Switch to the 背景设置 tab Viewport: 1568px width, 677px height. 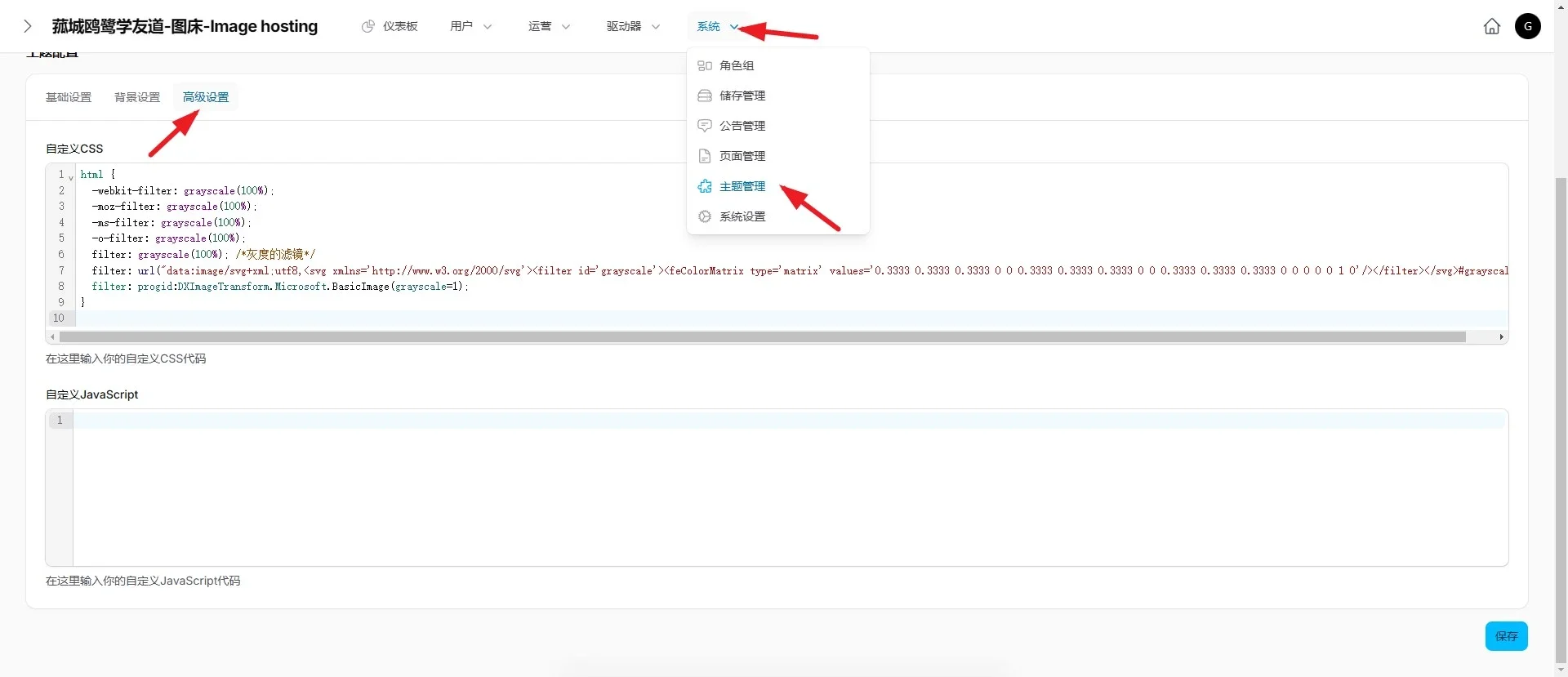coord(137,97)
